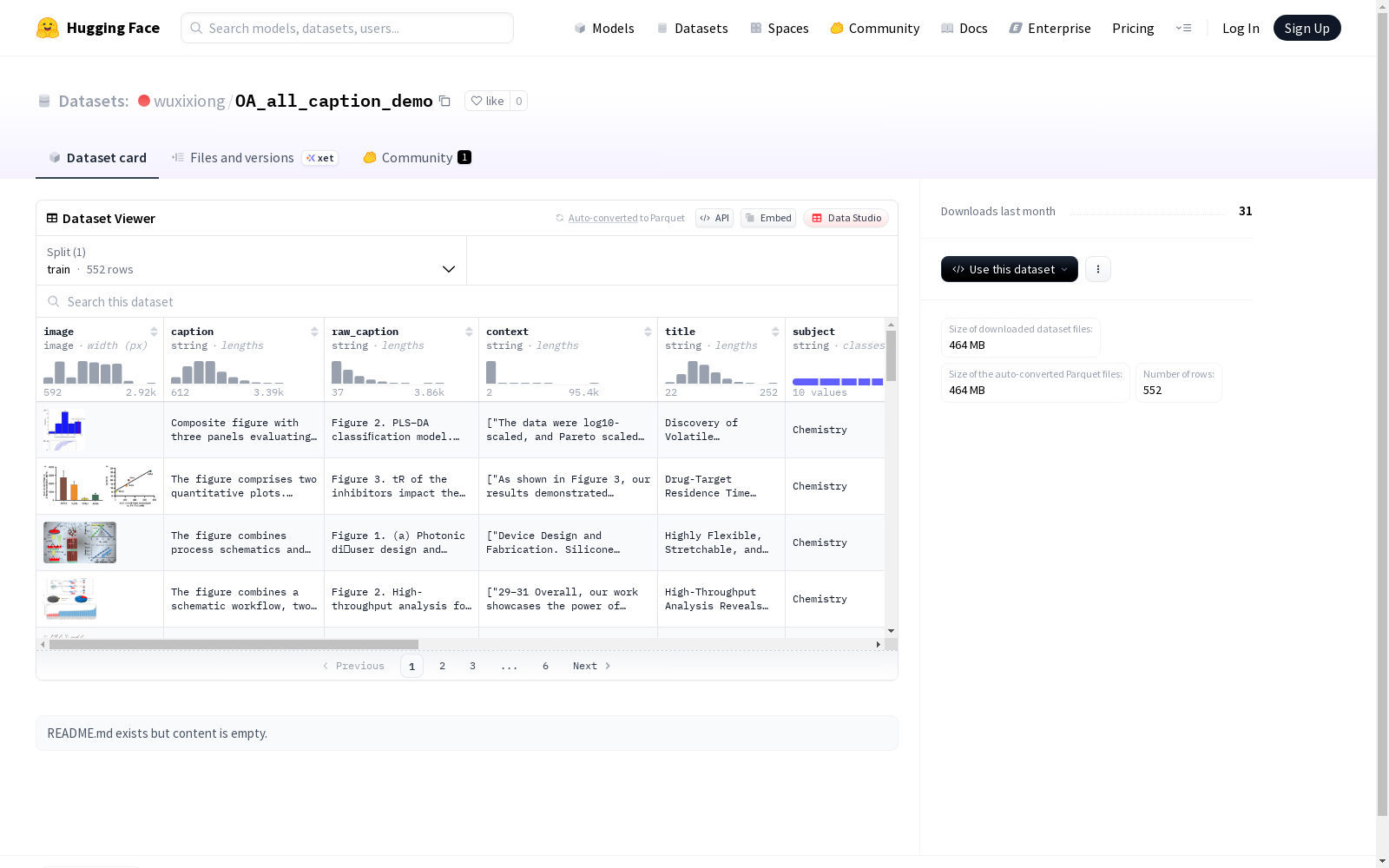The width and height of the screenshot is (1389, 868).
Task: Open the Enterprise page
Action: coord(1050,28)
